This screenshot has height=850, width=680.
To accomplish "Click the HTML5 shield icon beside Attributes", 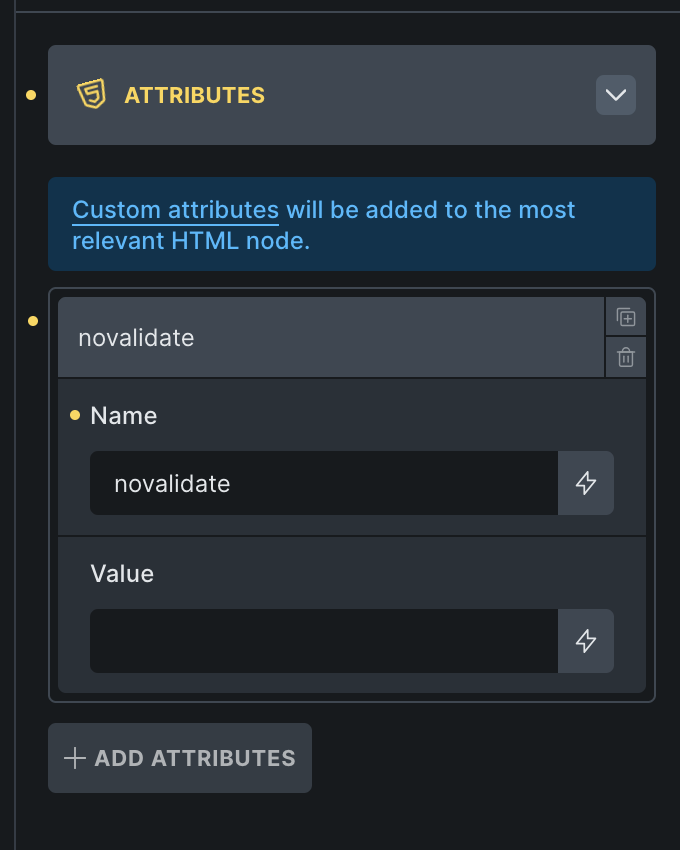I will (91, 95).
